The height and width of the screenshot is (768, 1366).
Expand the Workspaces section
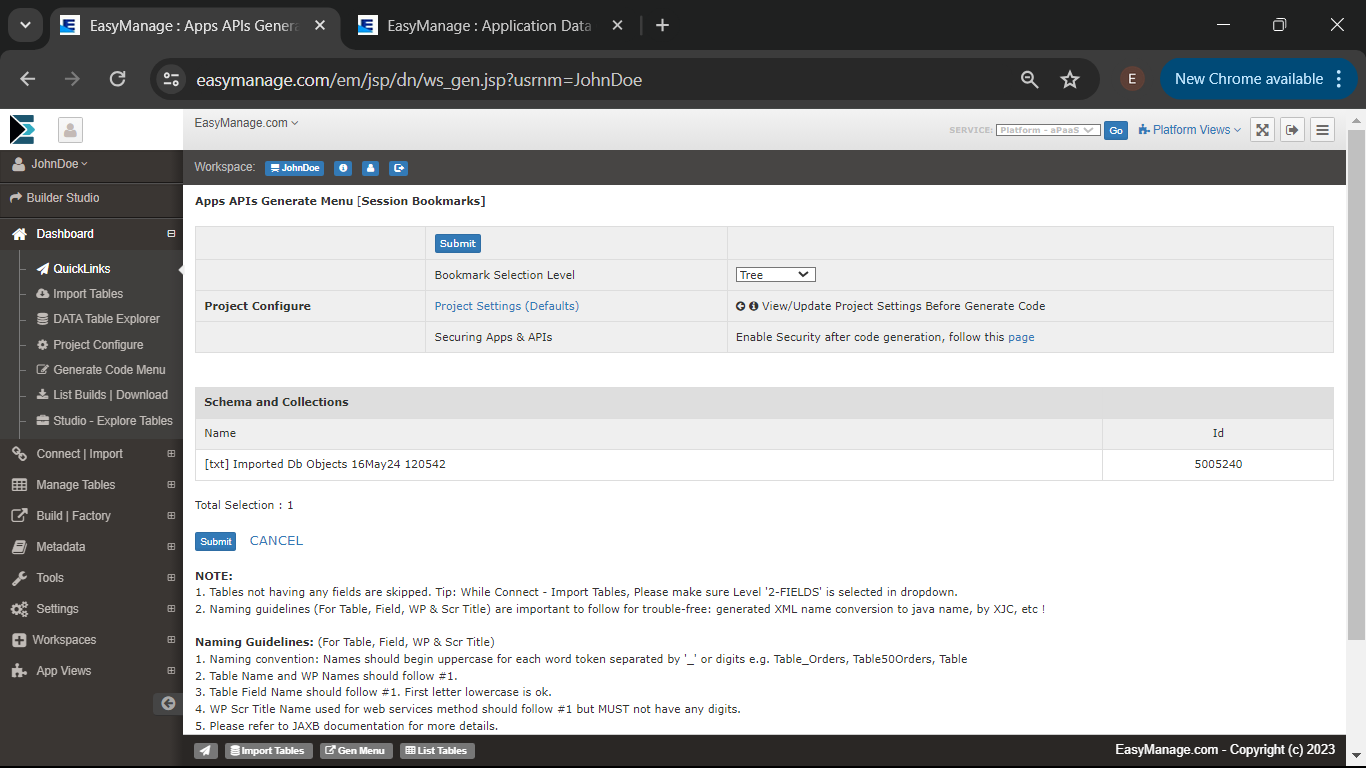(x=171, y=640)
